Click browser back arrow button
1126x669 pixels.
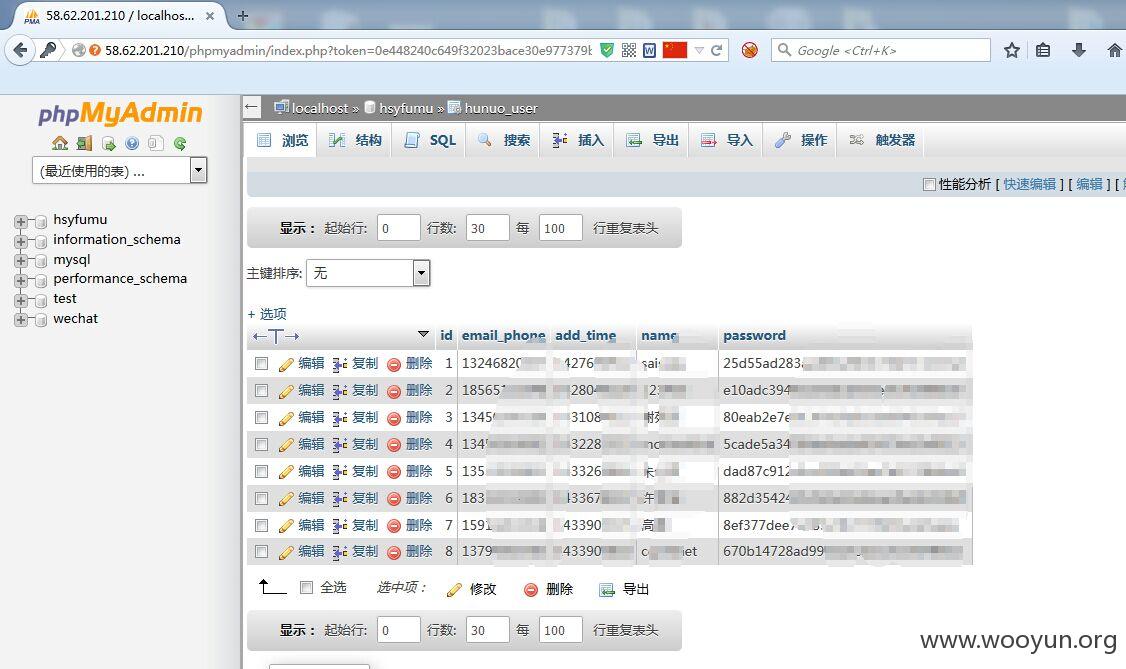coord(20,50)
